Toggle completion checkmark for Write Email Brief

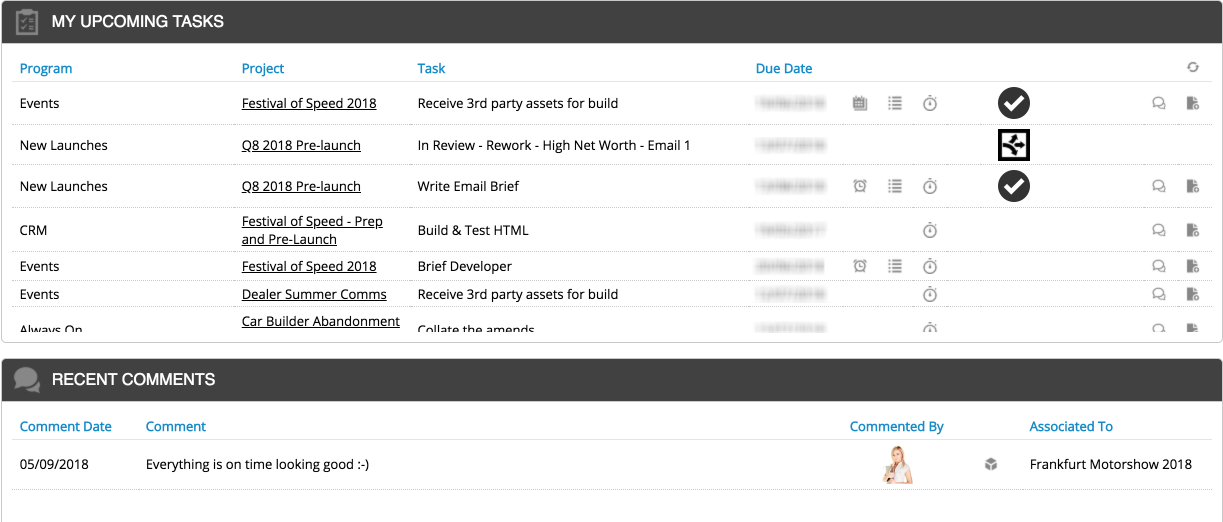point(1013,186)
